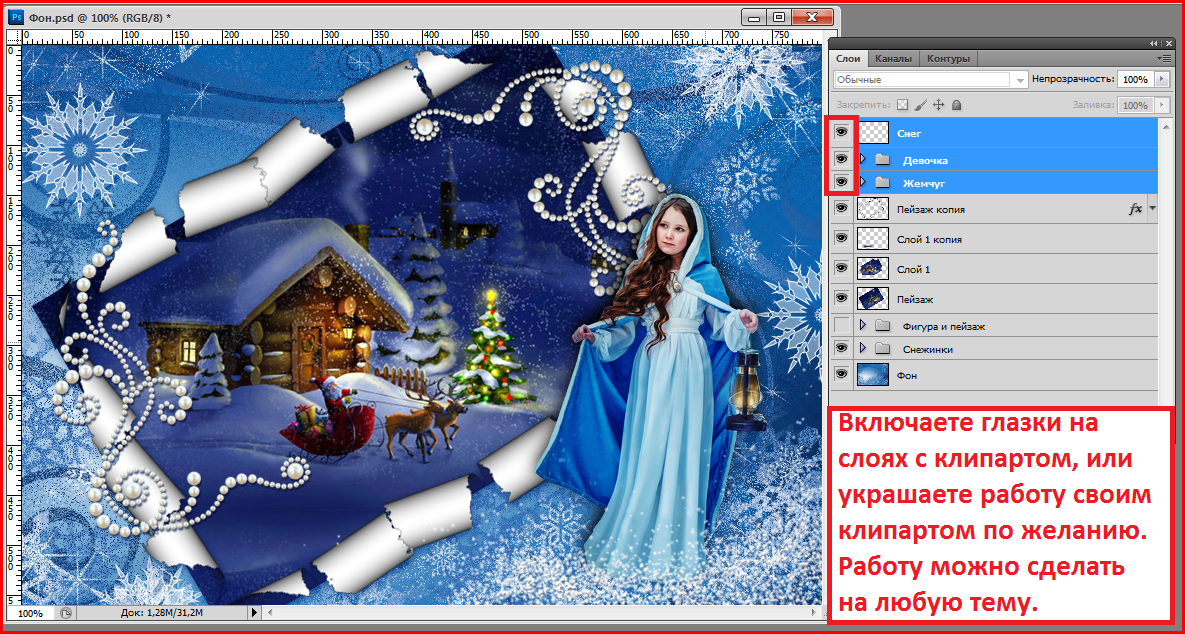The image size is (1185, 634).
Task: Click the Фон layer thumbnail
Action: click(873, 375)
